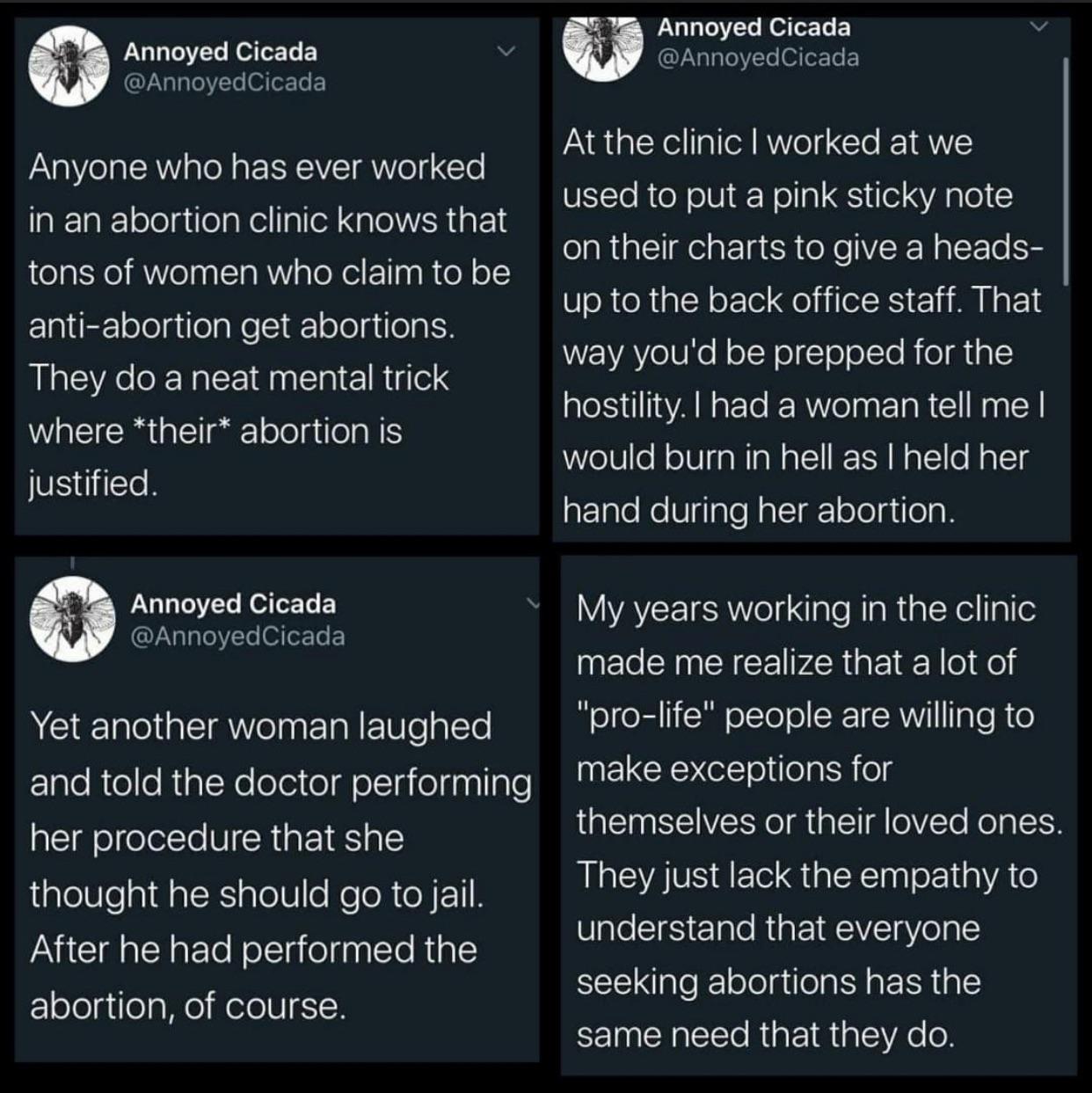
Task: Open the @AnnoyedCicada handle on the "pink sticky note" tweet
Action: point(758,58)
